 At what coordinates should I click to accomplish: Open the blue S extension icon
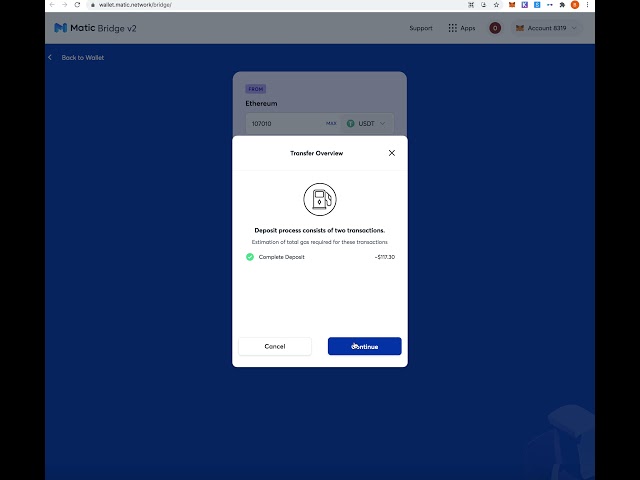coord(537,5)
